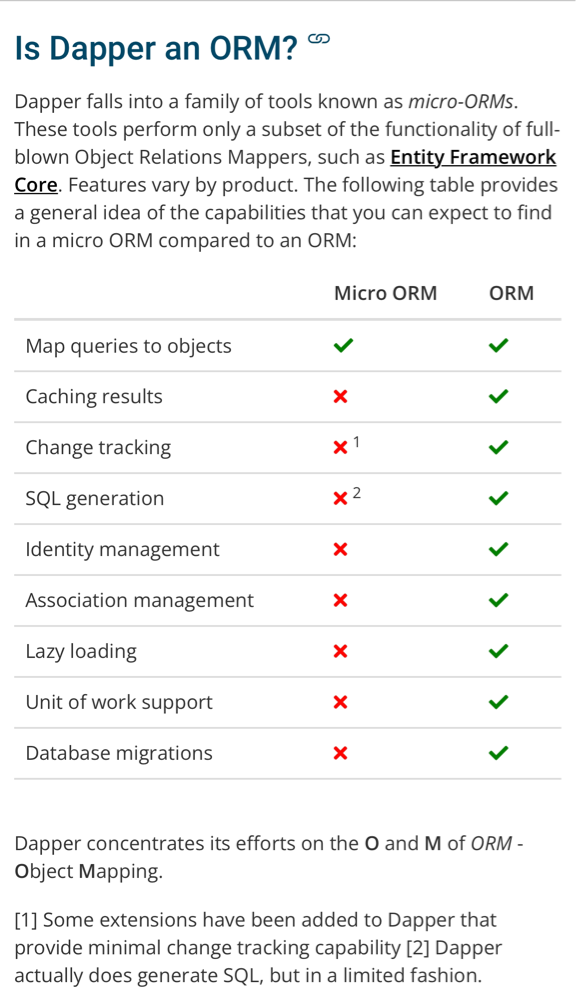576x1000 pixels.
Task: Click ORM green check for Identity management
Action: (498, 549)
